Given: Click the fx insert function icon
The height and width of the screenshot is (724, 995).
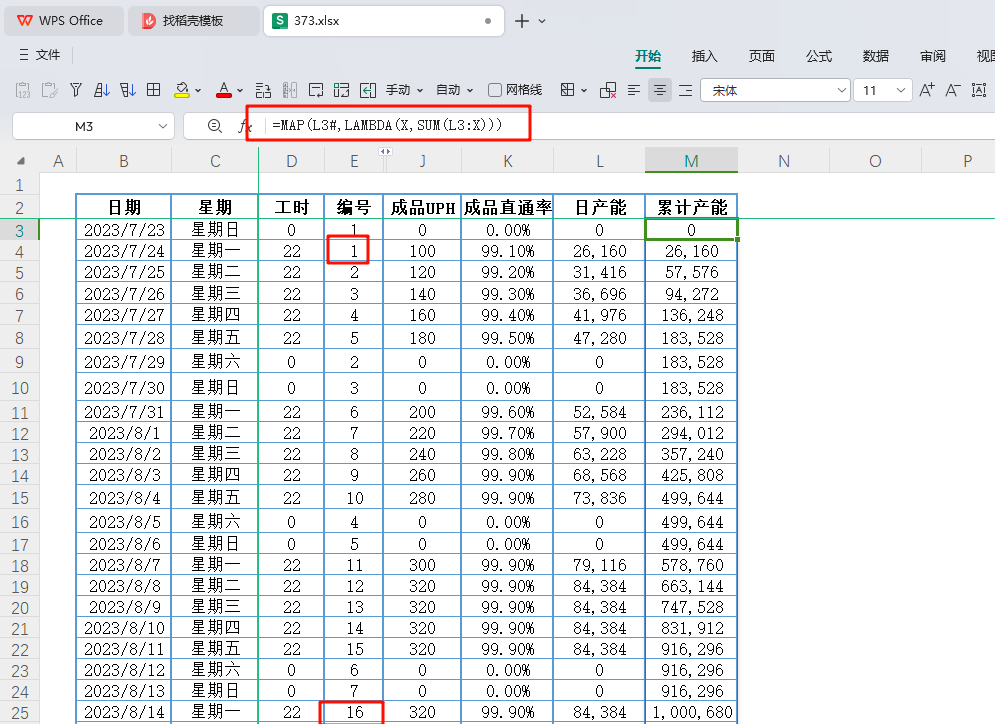Looking at the screenshot, I should click(x=245, y=126).
